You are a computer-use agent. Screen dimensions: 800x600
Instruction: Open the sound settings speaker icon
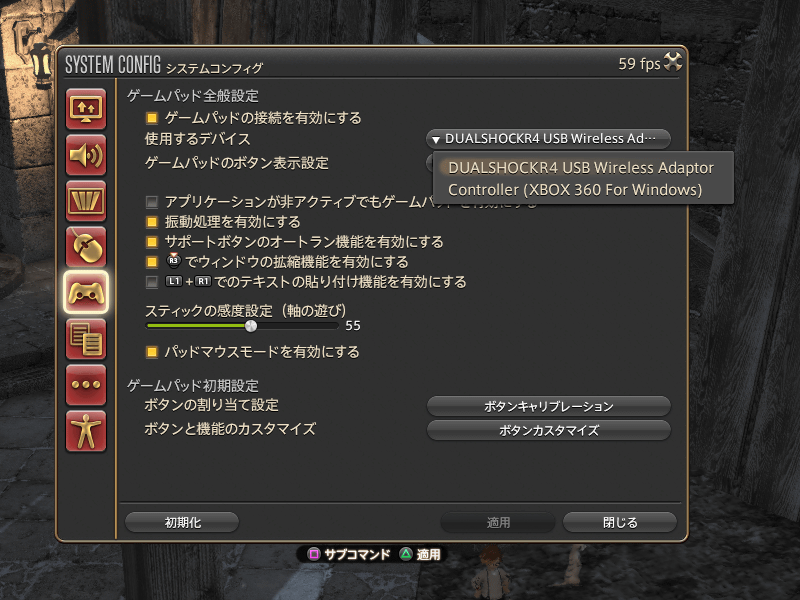pos(86,155)
